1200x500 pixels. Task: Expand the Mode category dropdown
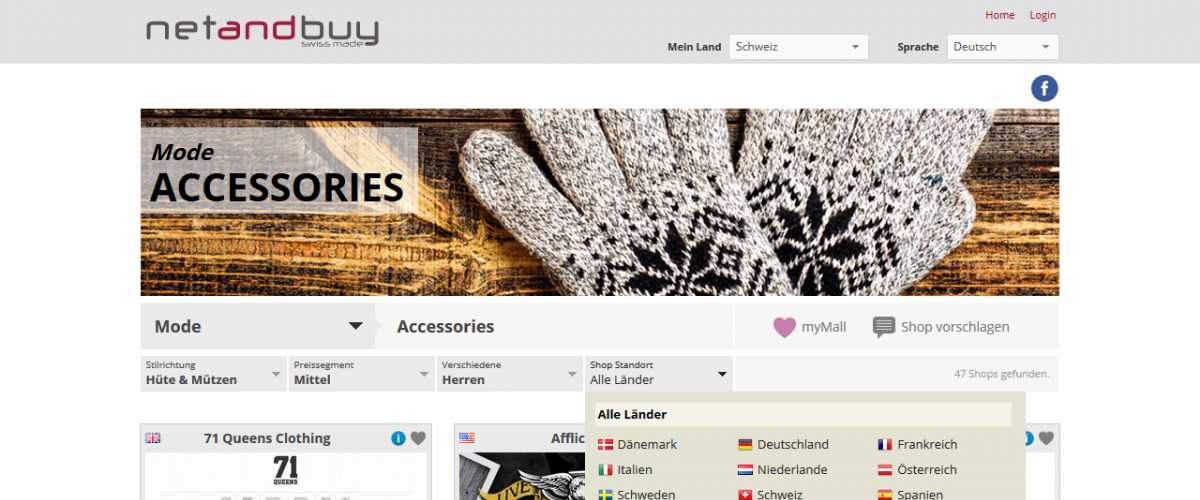coord(258,326)
